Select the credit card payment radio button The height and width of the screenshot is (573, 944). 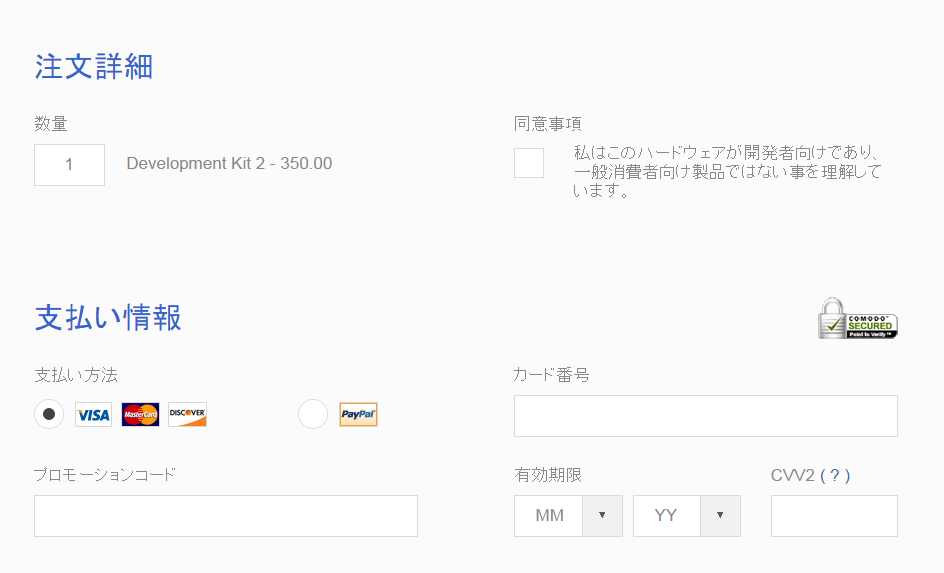(49, 414)
